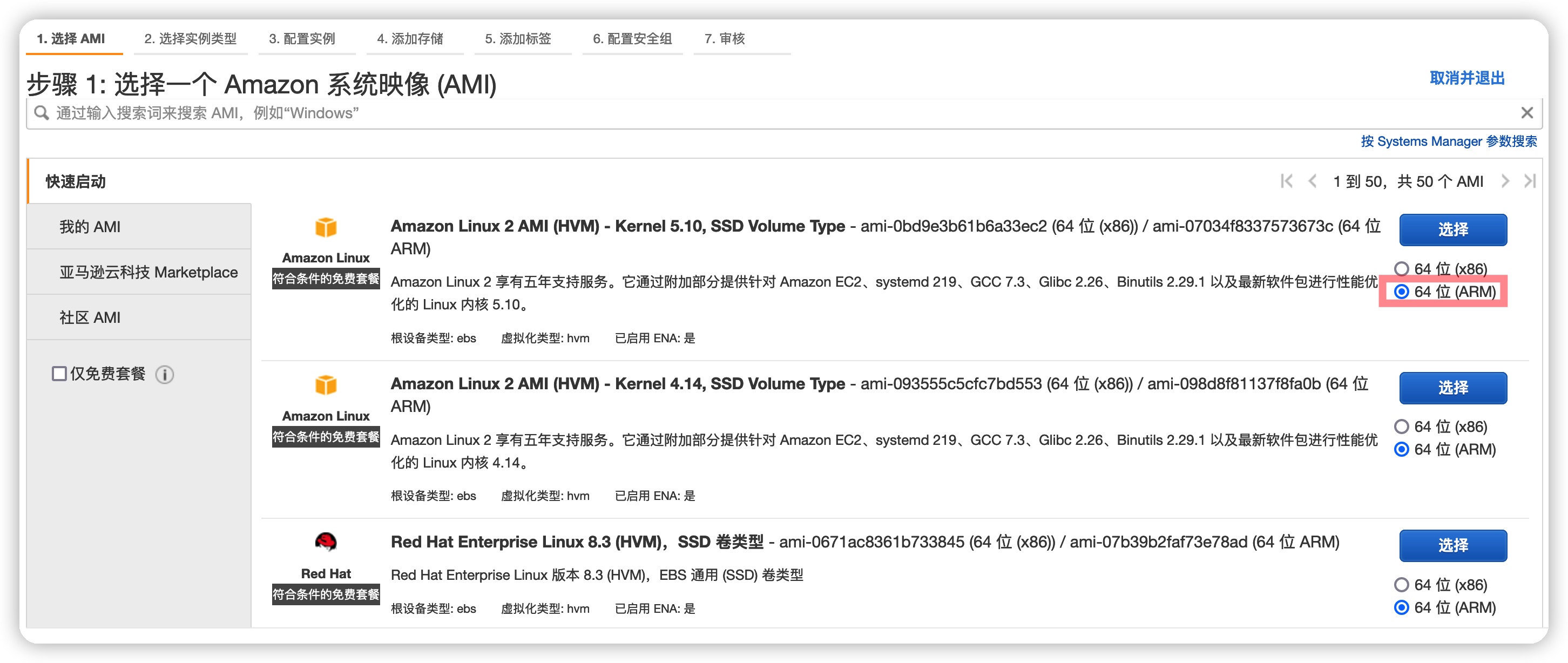Click free tier eligible badge for Kernel 5.10 AMI
1568x663 pixels.
click(x=326, y=279)
